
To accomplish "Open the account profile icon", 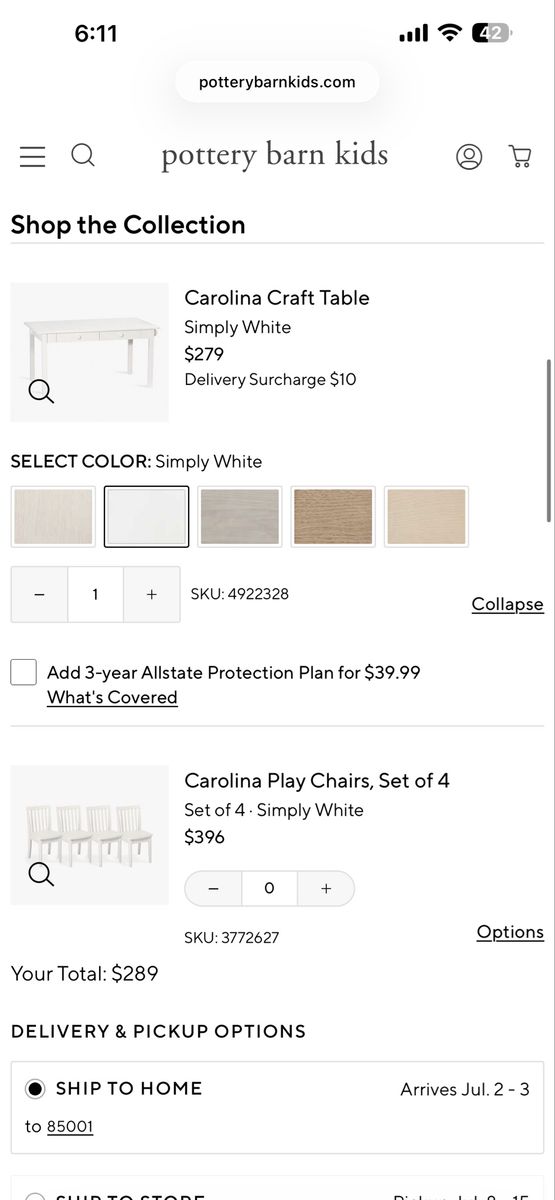I will click(x=469, y=156).
